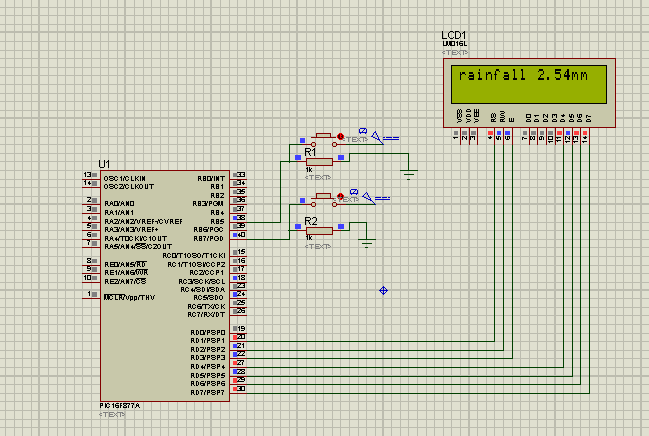This screenshot has width=649, height=436.
Task: Click the push button above R1
Action: (324, 140)
